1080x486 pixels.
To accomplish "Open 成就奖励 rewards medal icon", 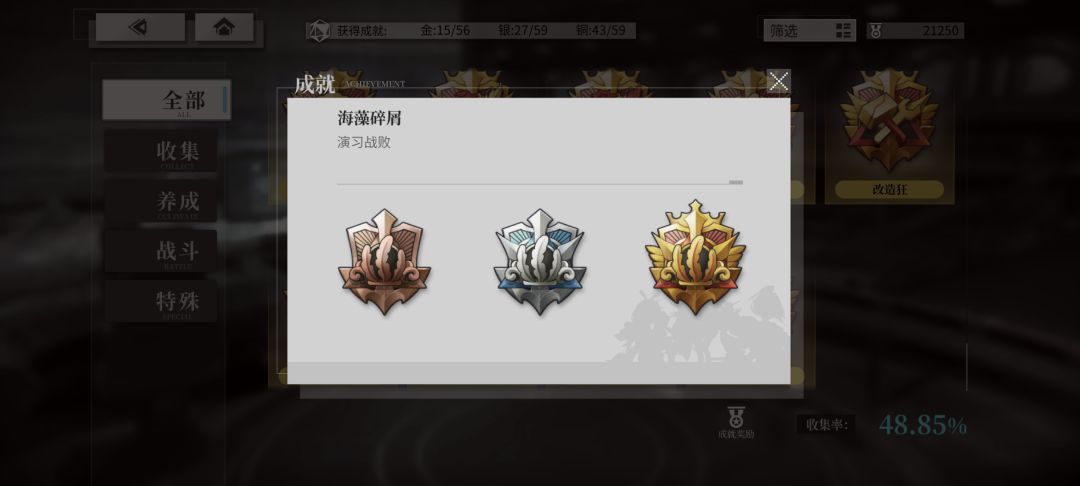I will point(736,422).
